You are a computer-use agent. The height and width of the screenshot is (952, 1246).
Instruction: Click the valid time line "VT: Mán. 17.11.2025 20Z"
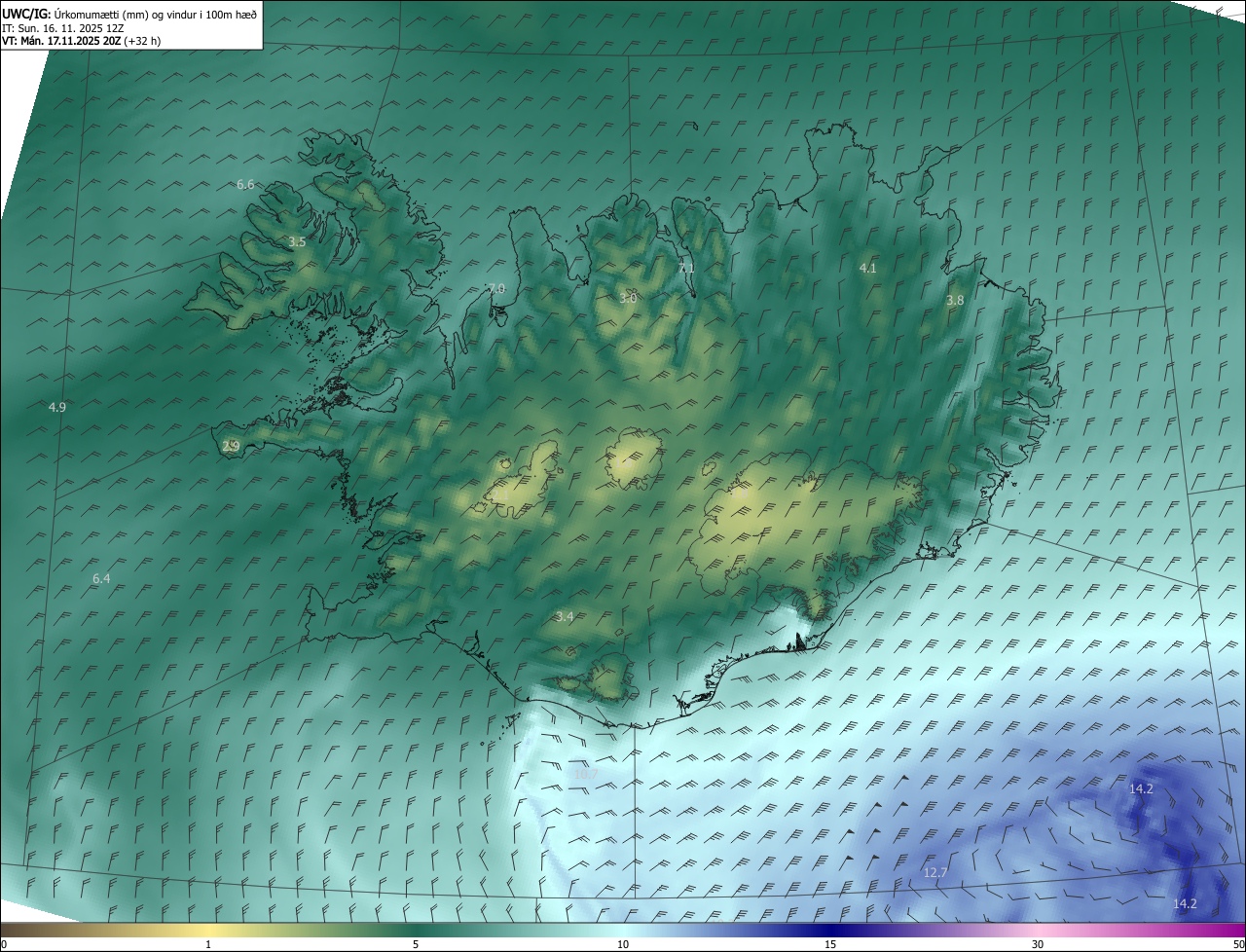61,41
